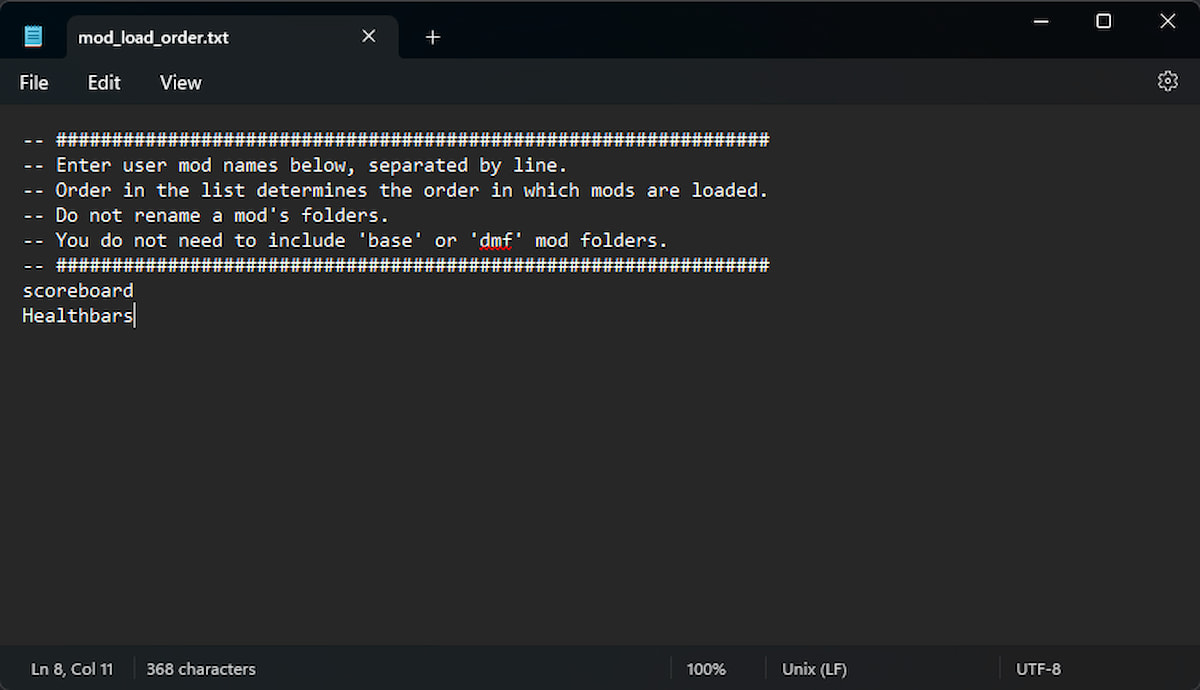Add a new tab with plus button

pyautogui.click(x=432, y=37)
